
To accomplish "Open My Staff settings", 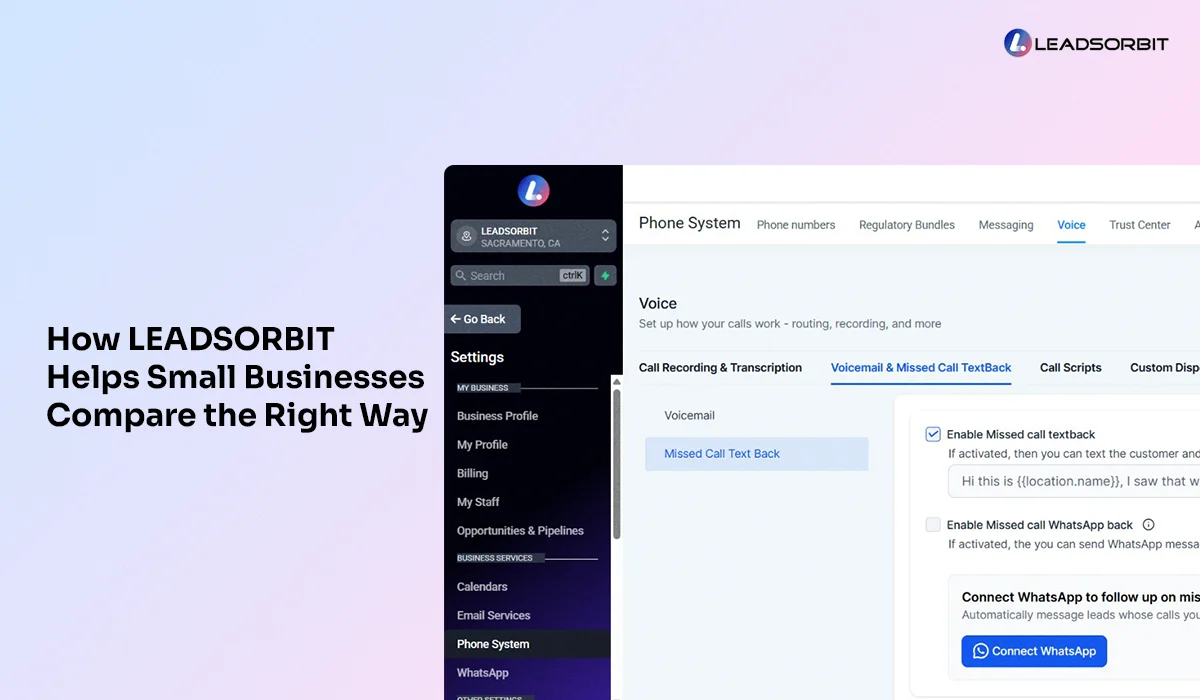I will (478, 502).
